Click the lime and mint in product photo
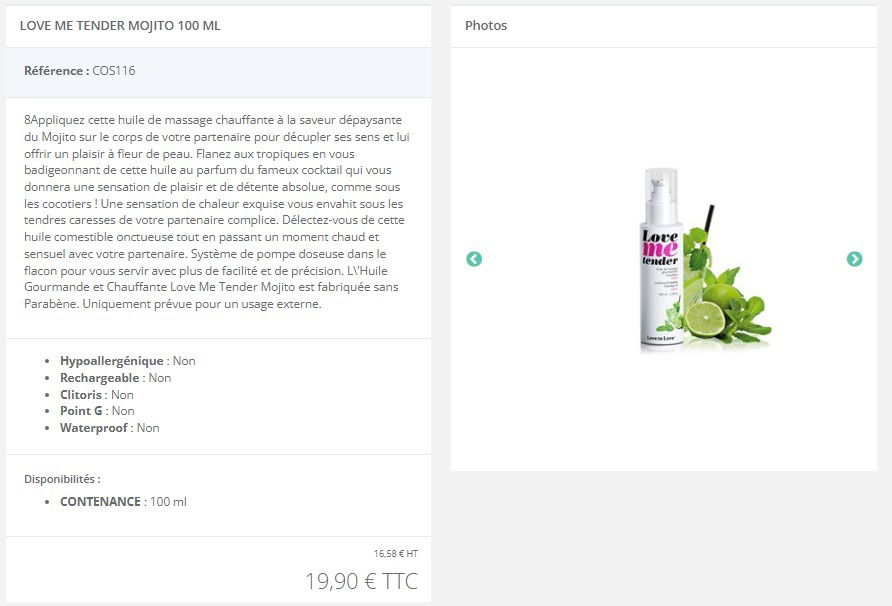892x606 pixels. (x=728, y=304)
